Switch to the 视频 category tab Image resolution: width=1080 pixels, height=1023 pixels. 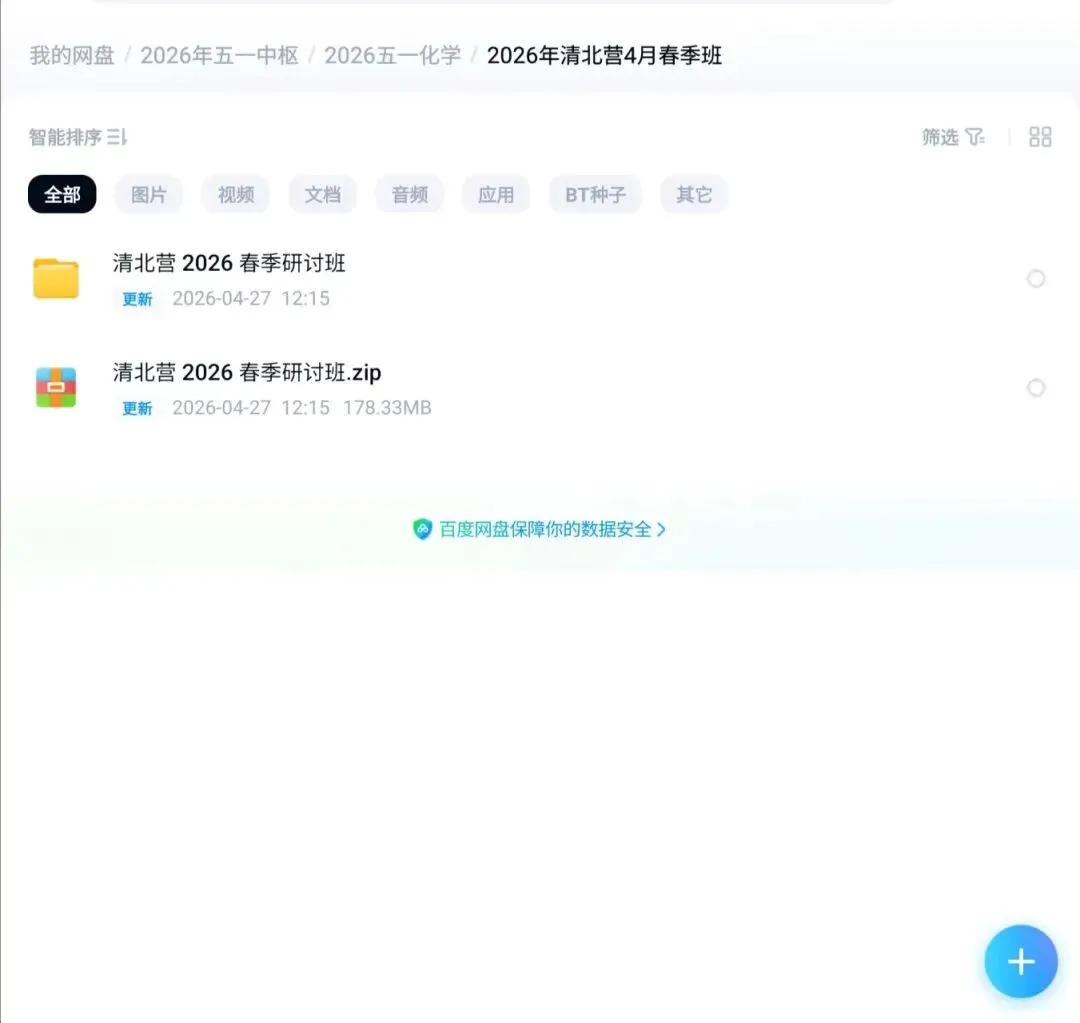[235, 194]
